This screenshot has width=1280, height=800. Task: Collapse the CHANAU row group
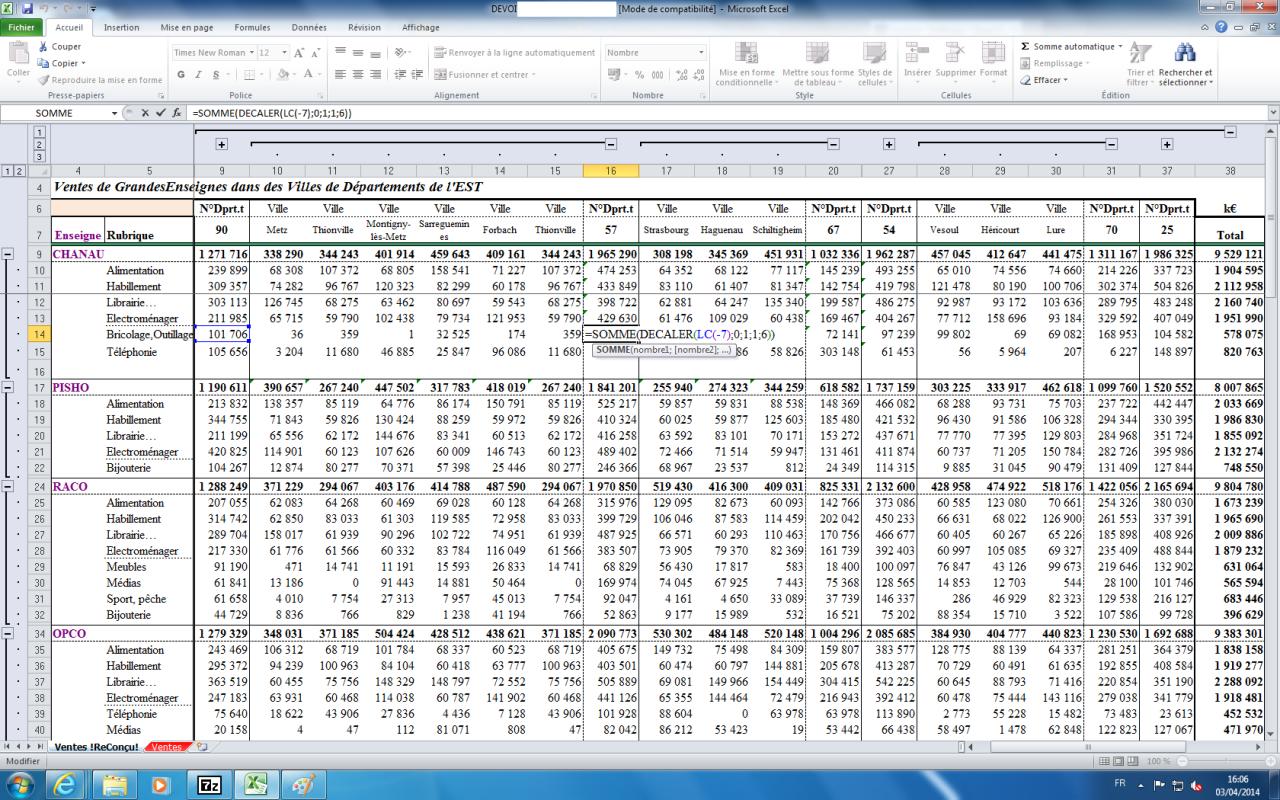coord(10,254)
